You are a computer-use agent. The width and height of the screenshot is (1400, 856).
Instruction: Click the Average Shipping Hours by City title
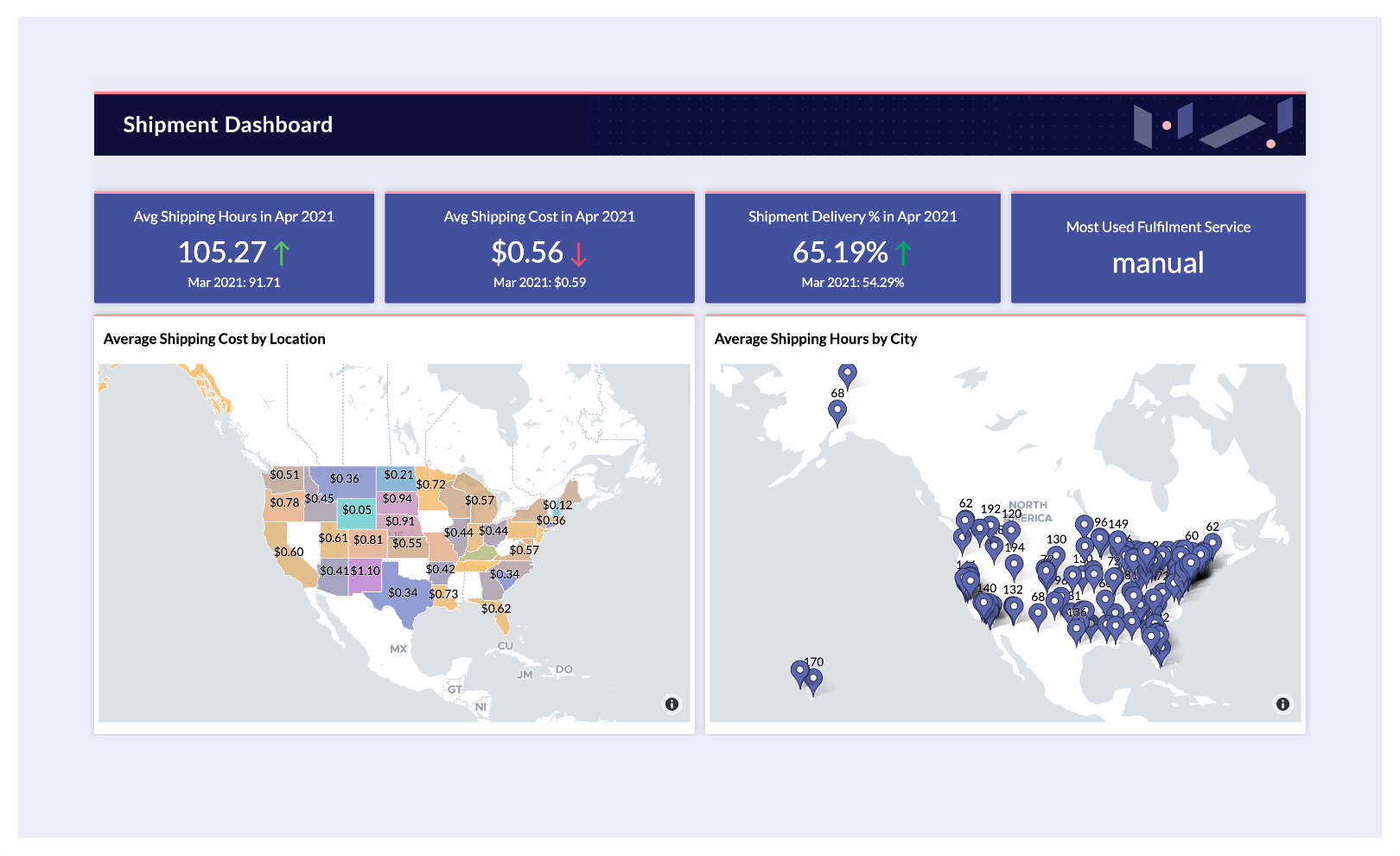(816, 339)
